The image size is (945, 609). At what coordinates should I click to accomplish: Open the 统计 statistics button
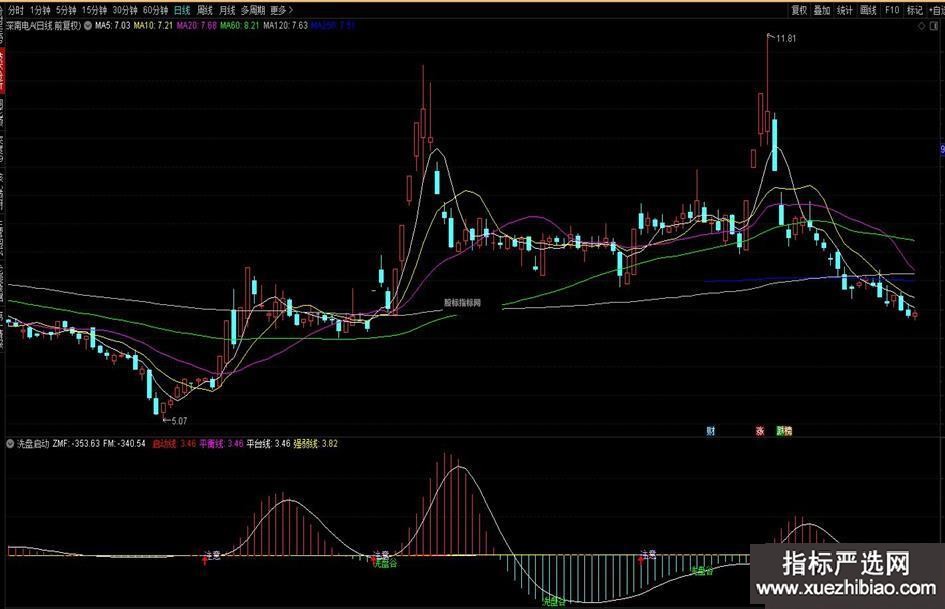tap(845, 10)
